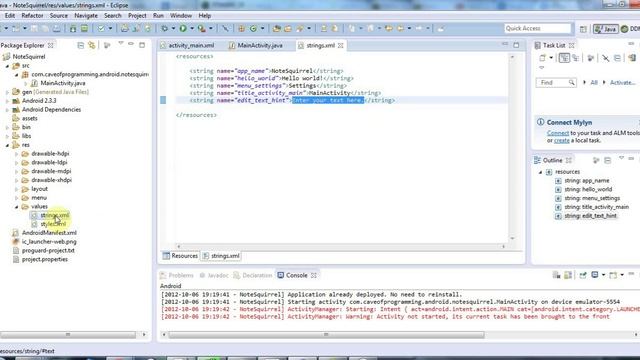This screenshot has height=360, width=640.
Task: Switch to the Problems tab
Action: coord(177,276)
